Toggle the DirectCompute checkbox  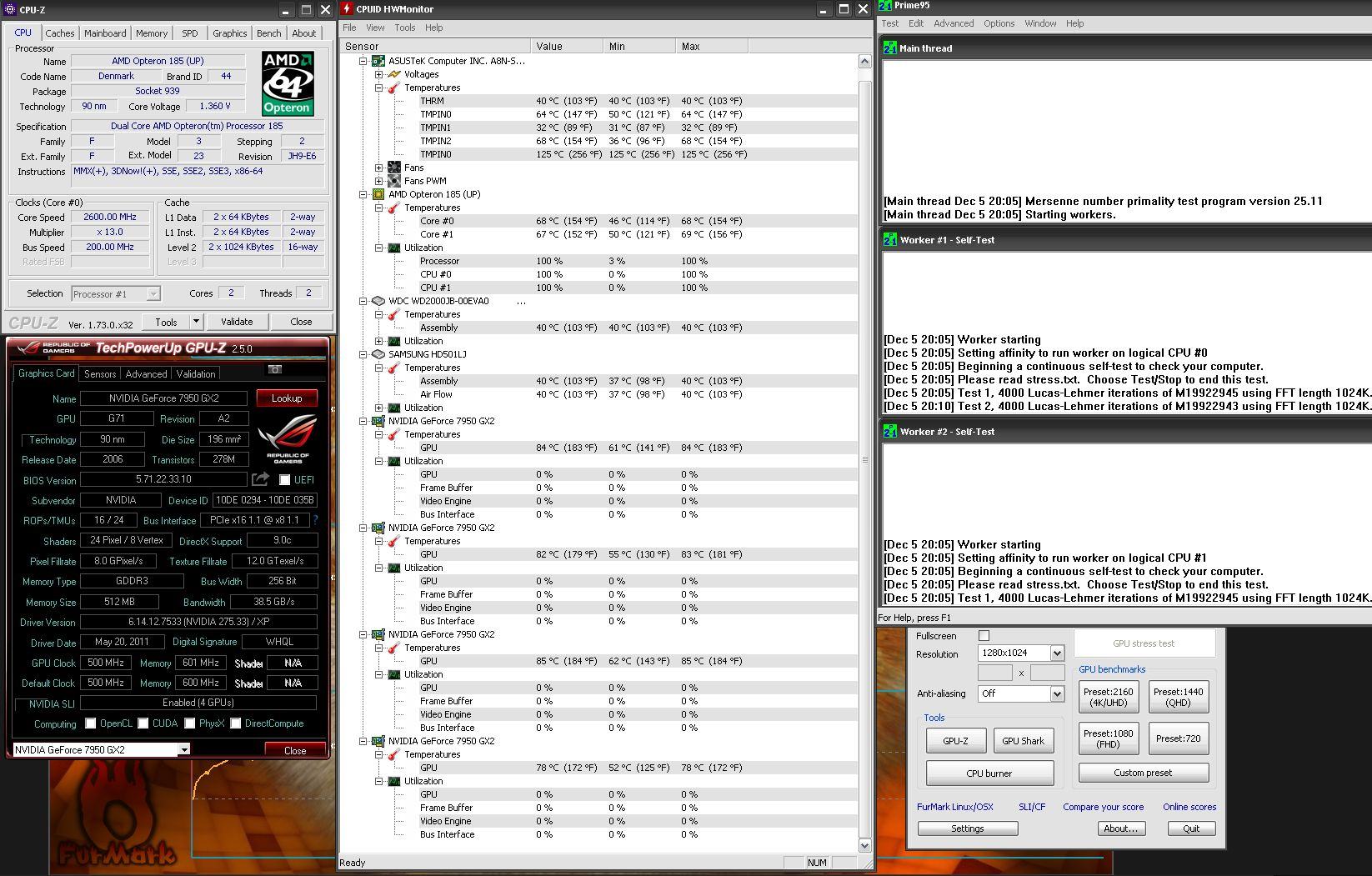point(236,723)
